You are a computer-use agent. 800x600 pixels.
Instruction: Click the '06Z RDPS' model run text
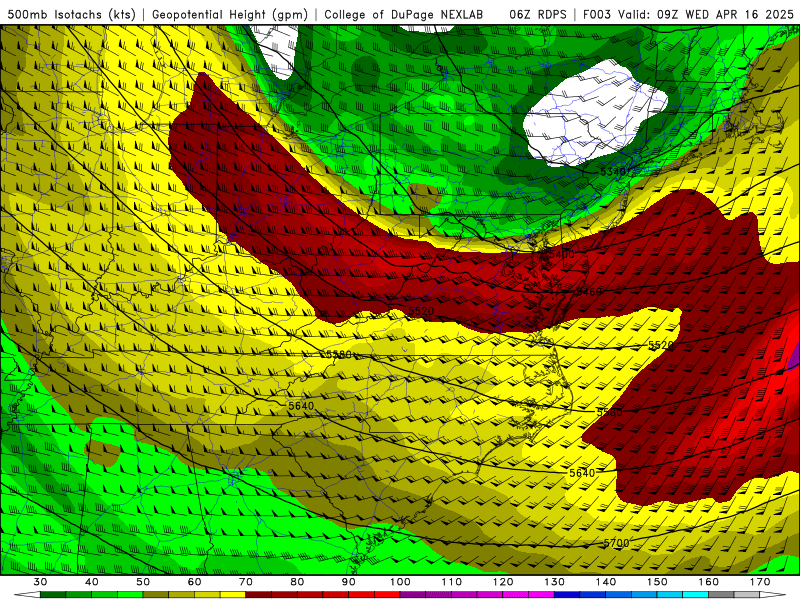pos(538,14)
